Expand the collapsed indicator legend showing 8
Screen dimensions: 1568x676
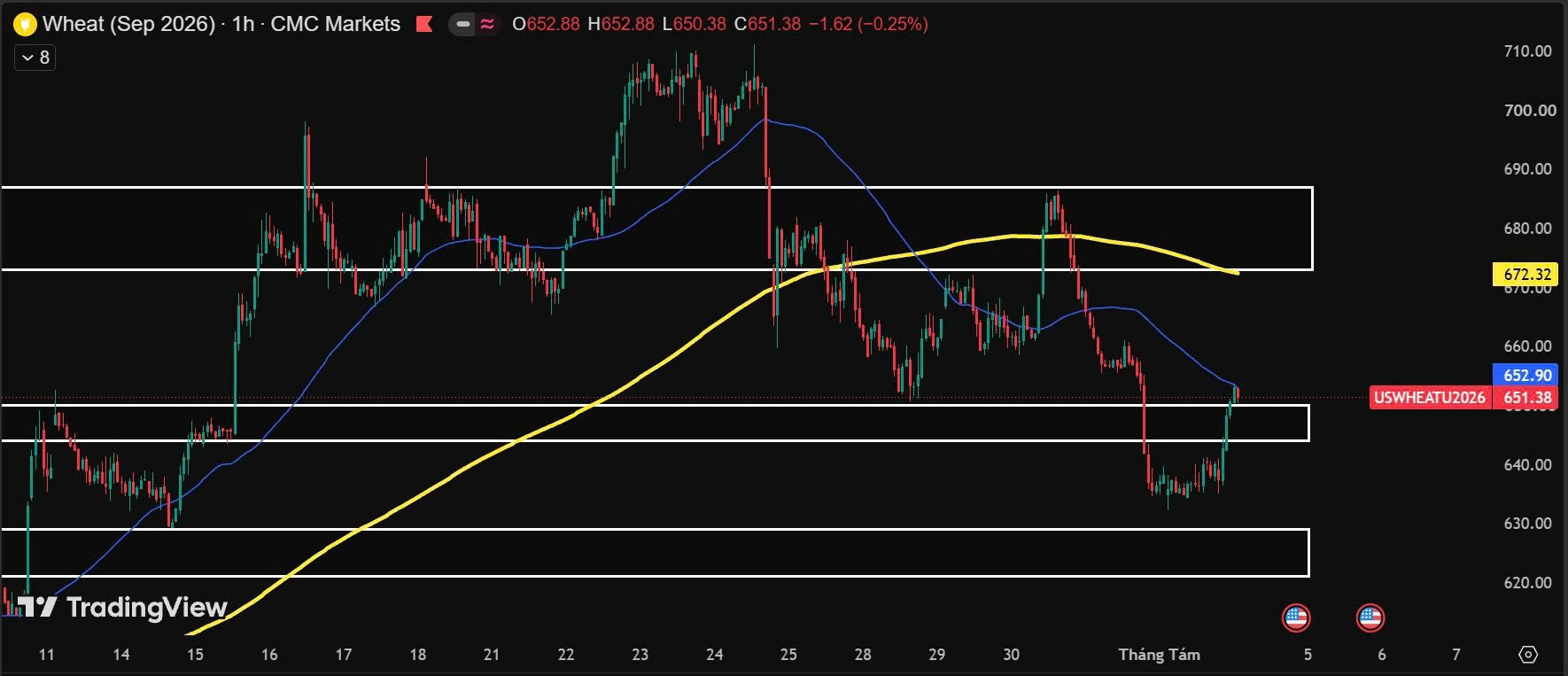tap(35, 58)
